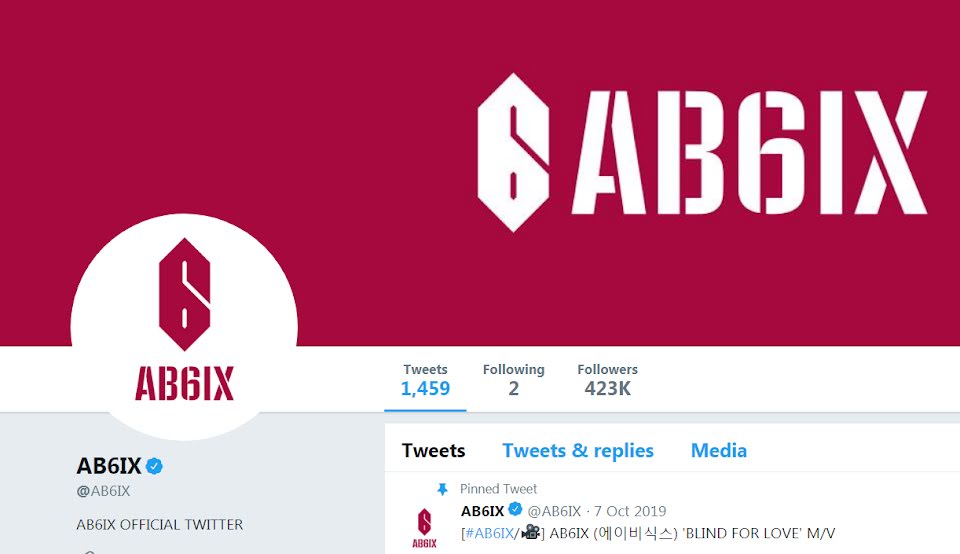Viewport: 960px width, 554px height.
Task: Click the white hexagon logo in the banner
Action: pyautogui.click(x=513, y=152)
